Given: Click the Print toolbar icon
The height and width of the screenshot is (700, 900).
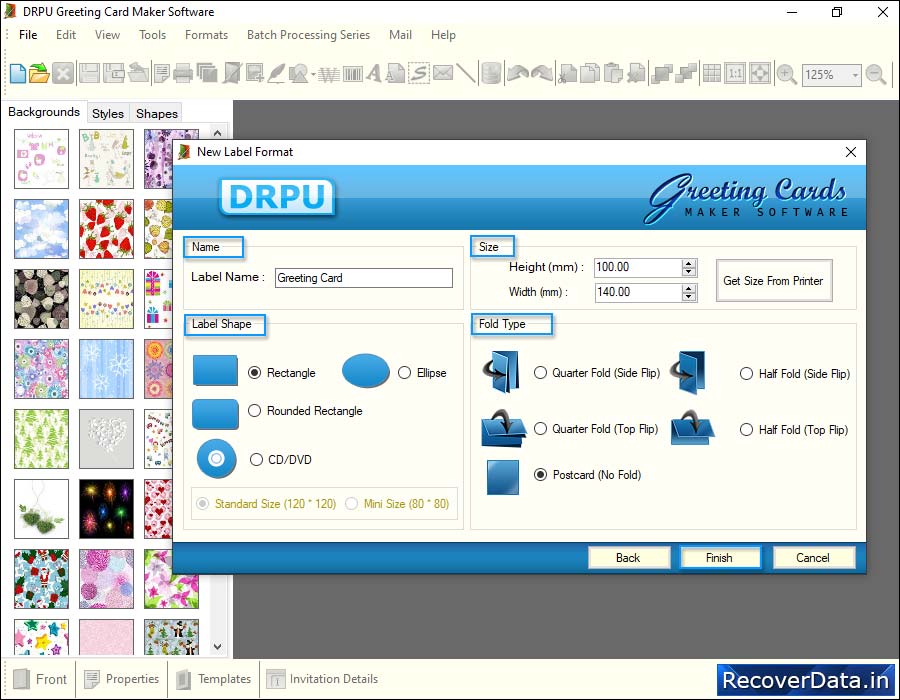Looking at the screenshot, I should point(183,74).
